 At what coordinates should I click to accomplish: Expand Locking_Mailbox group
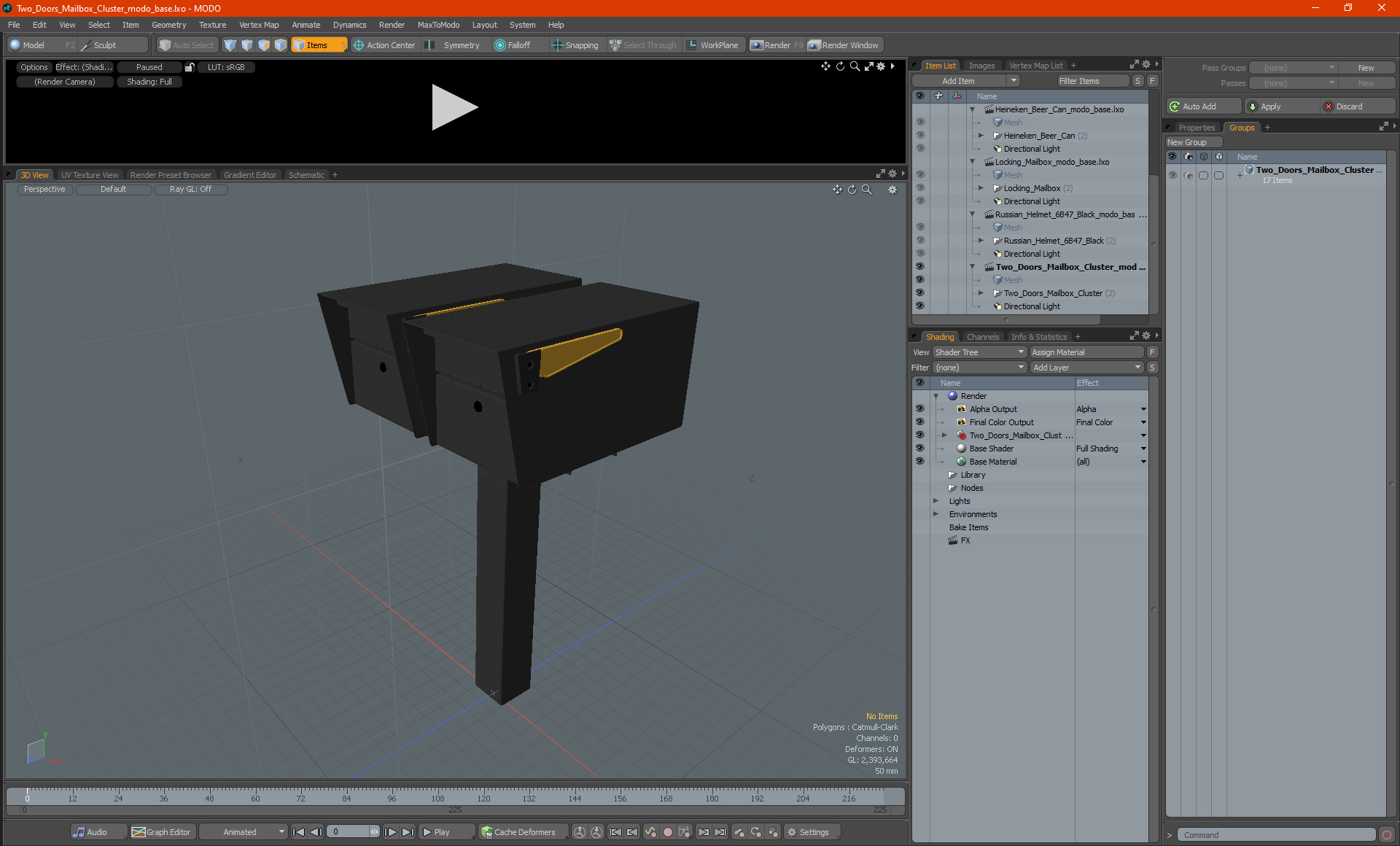click(x=981, y=188)
